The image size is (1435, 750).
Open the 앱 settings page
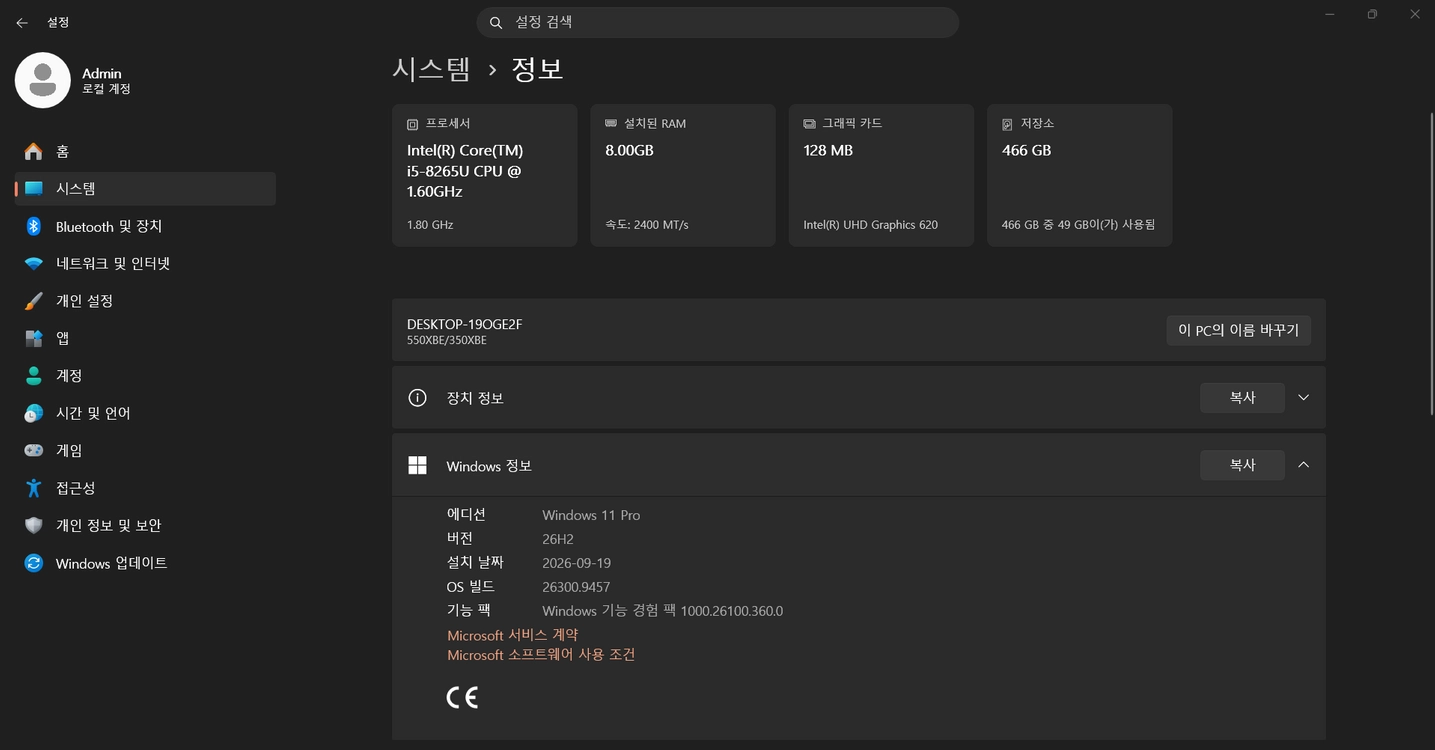pos(145,338)
